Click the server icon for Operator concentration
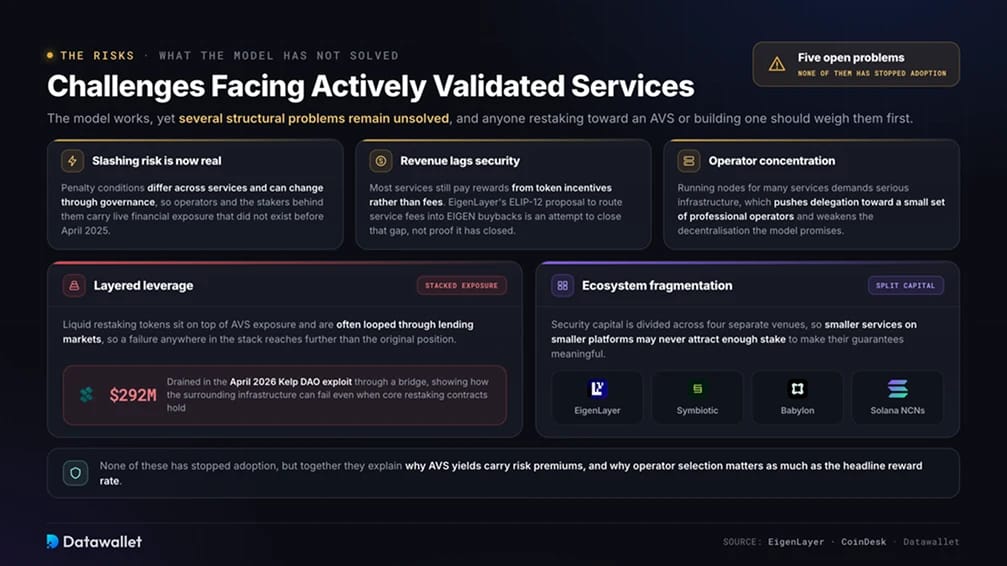This screenshot has height=566, width=1007. [688, 161]
